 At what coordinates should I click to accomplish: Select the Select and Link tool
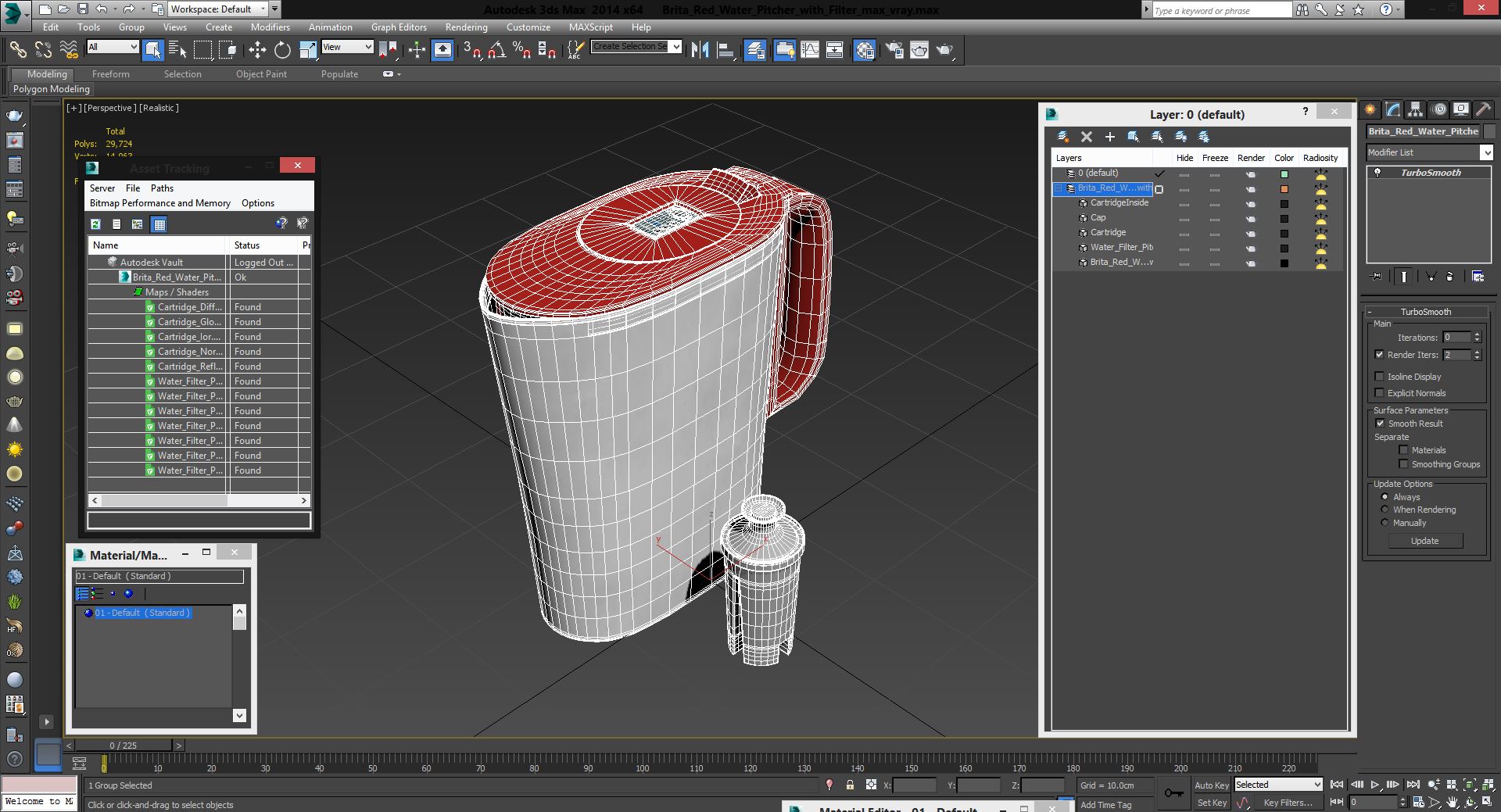[17, 50]
